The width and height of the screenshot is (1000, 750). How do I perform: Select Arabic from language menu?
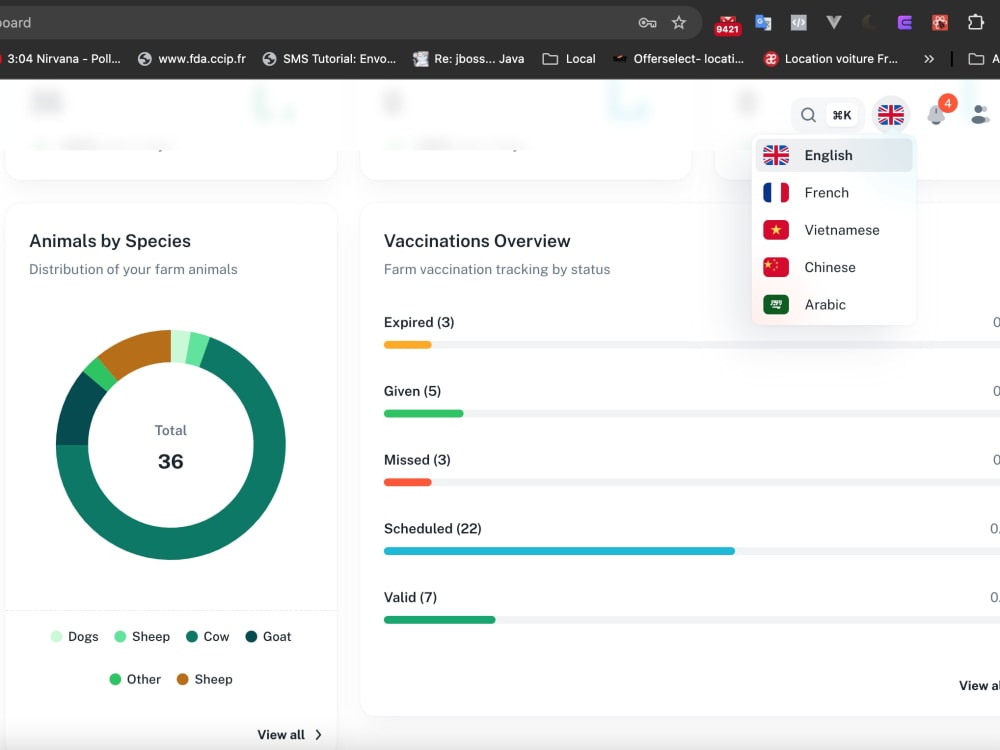pyautogui.click(x=834, y=304)
